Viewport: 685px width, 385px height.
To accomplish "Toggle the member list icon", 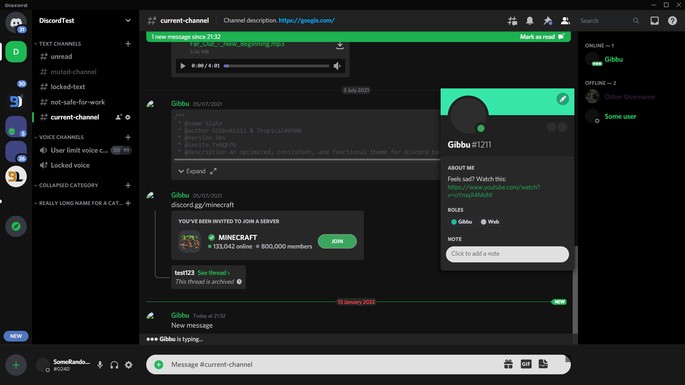I will coord(565,21).
